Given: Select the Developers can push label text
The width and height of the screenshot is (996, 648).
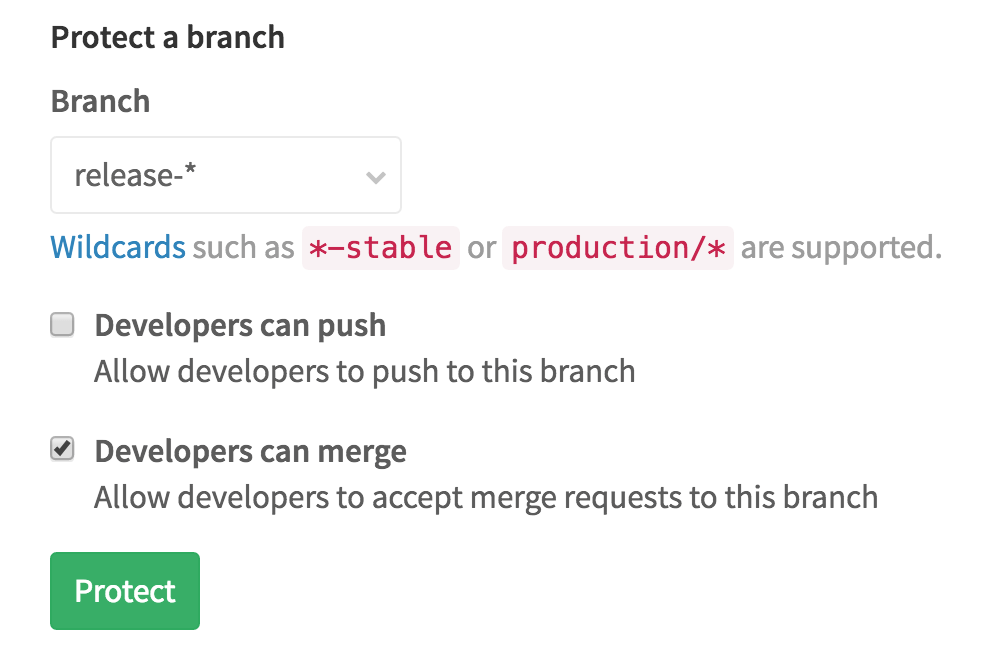Looking at the screenshot, I should point(240,325).
